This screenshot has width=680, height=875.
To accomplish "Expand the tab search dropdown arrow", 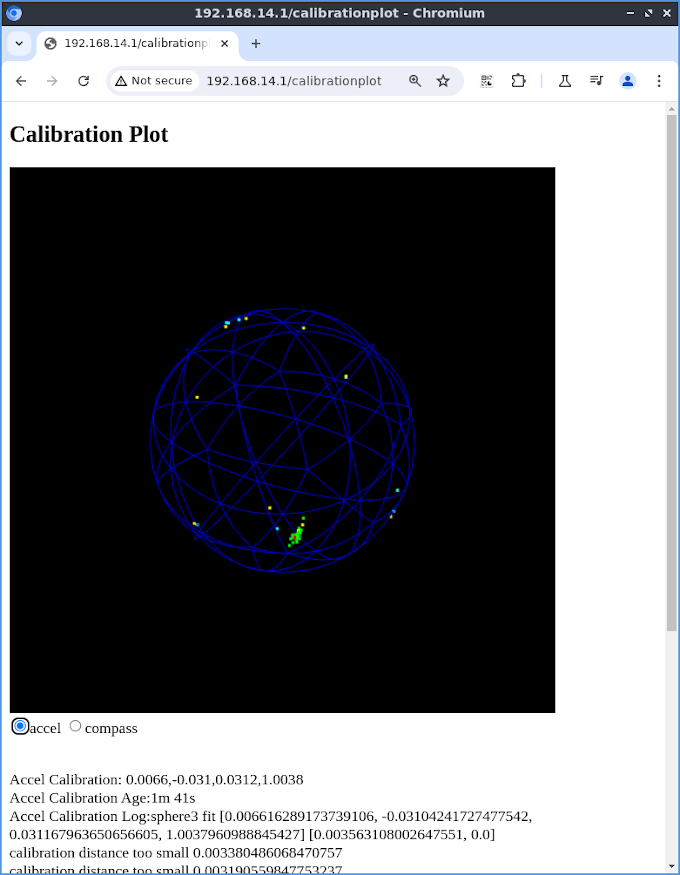I will [x=19, y=44].
